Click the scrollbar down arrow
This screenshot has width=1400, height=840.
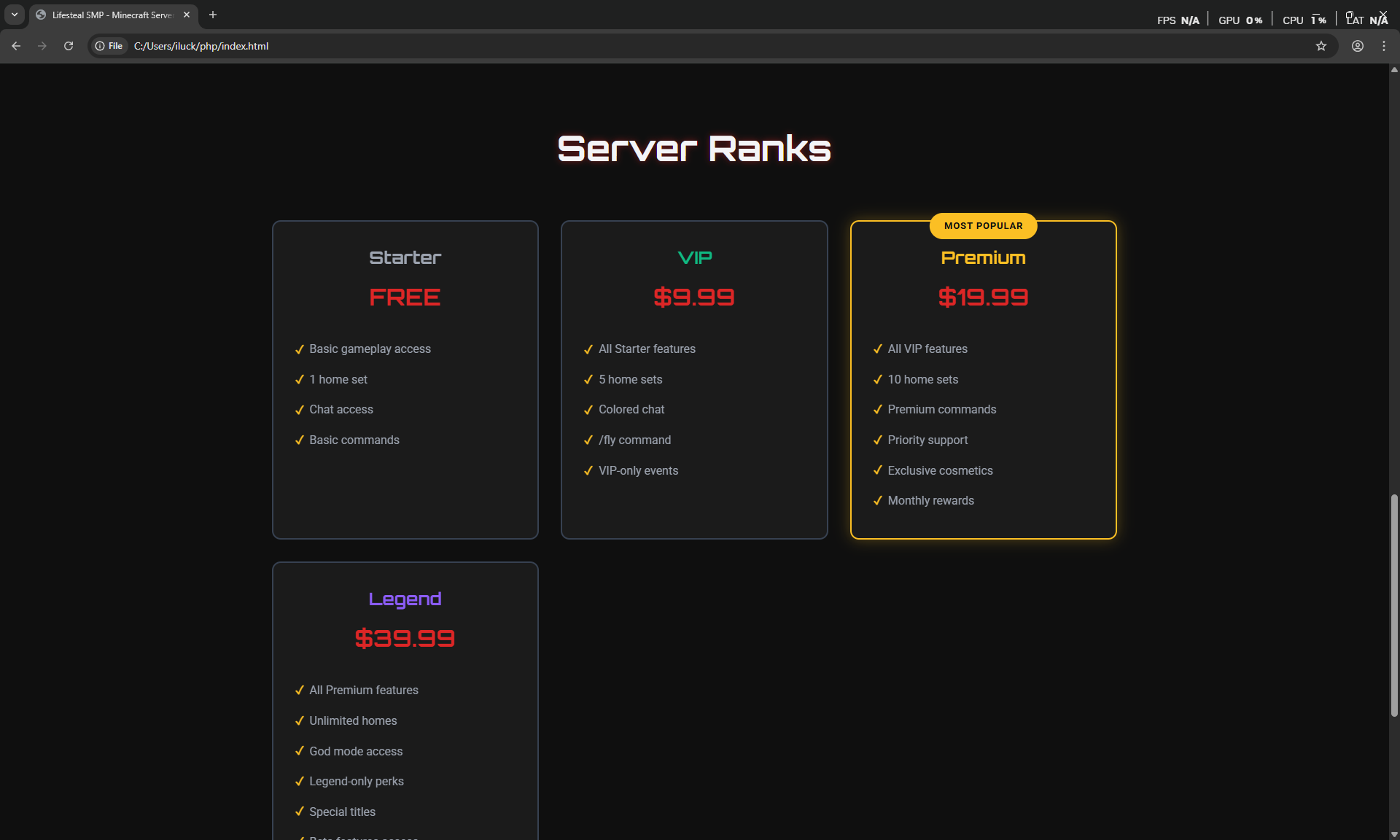click(x=1393, y=834)
